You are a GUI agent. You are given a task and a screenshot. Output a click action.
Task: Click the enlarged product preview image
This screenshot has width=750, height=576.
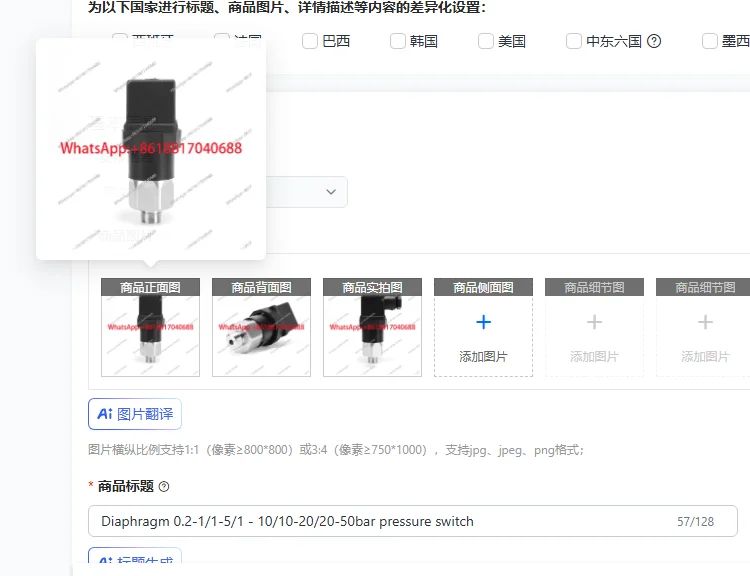[151, 149]
